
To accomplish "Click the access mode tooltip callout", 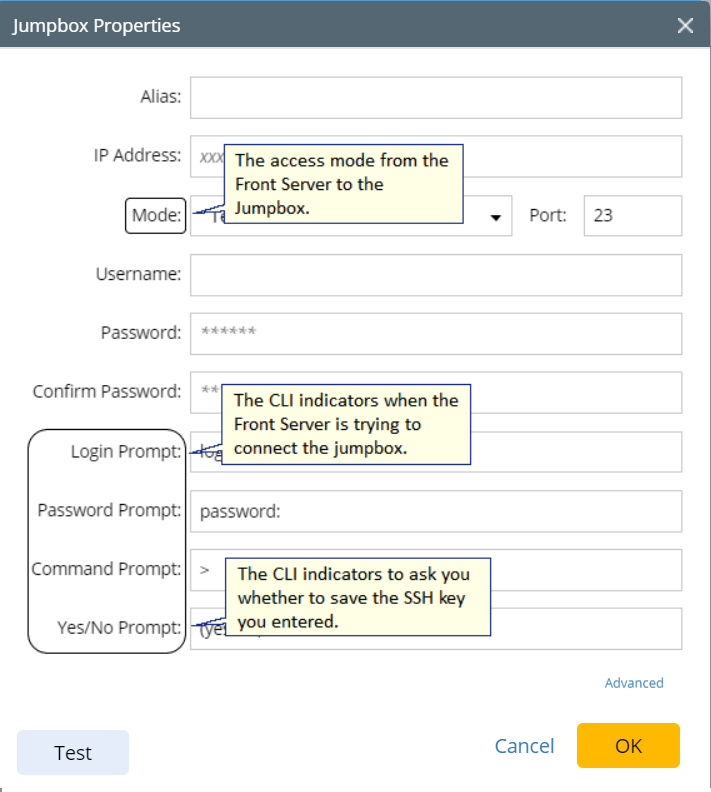I will click(342, 184).
